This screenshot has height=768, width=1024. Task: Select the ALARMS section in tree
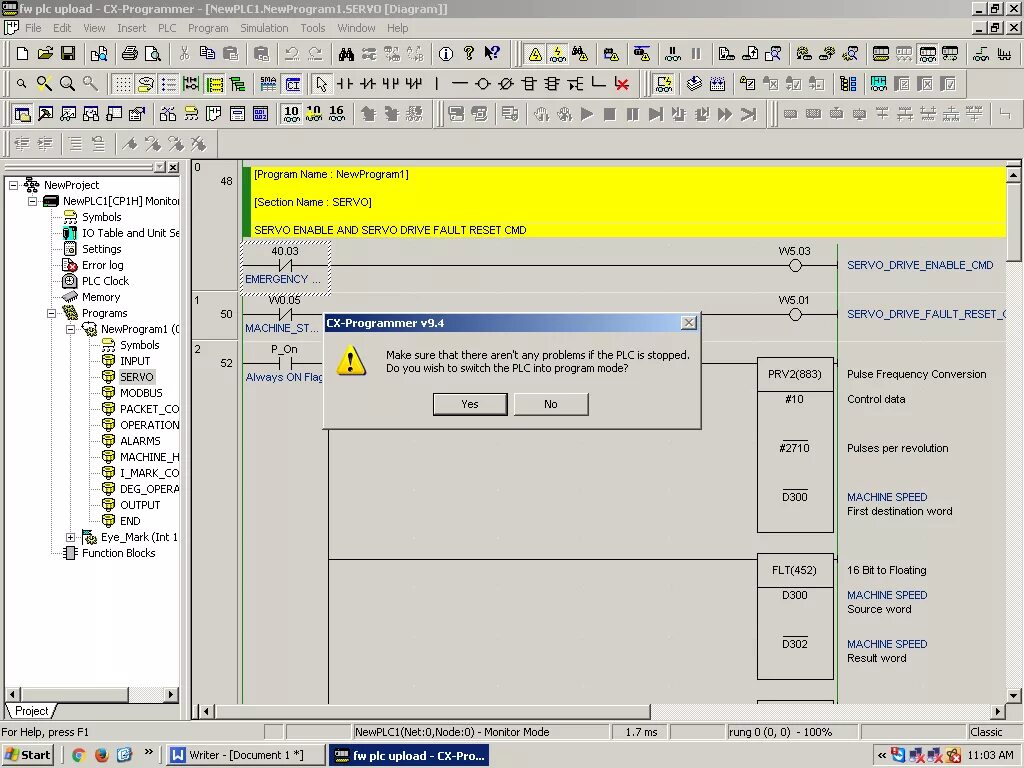click(x=140, y=441)
